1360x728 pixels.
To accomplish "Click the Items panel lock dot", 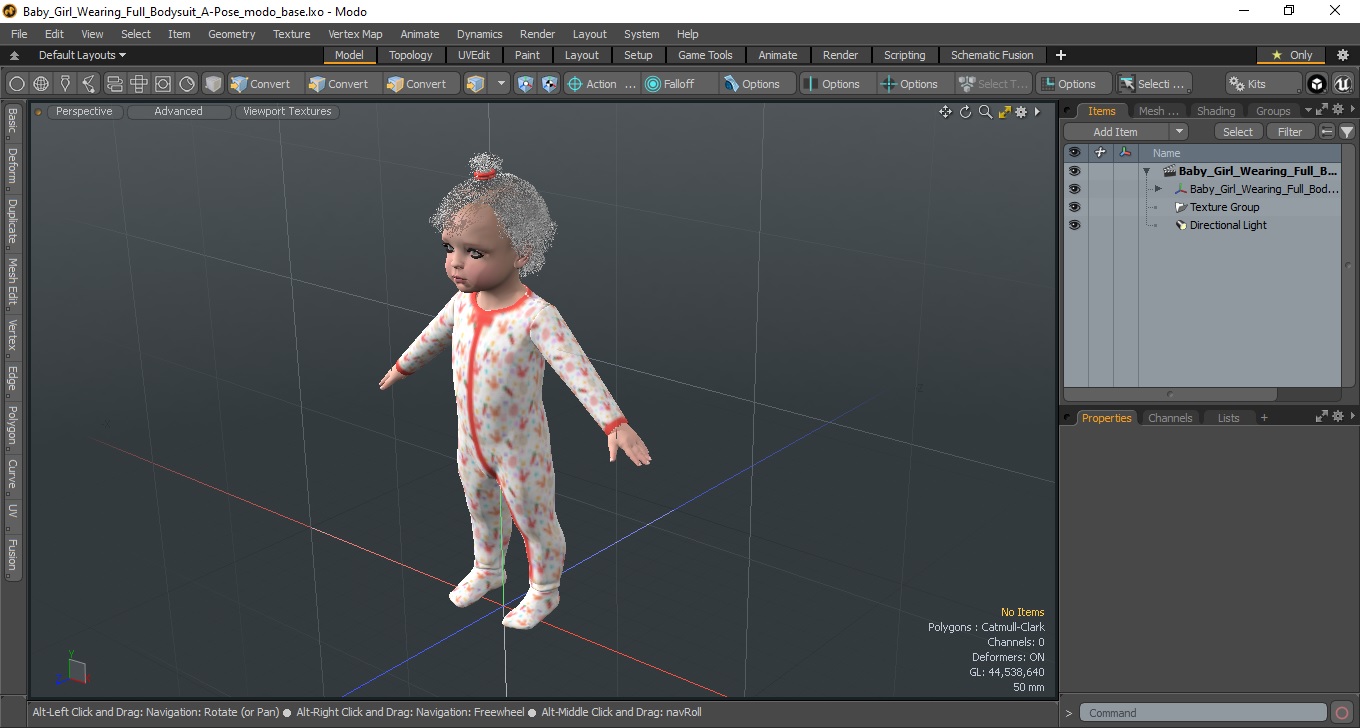I will coord(1068,111).
